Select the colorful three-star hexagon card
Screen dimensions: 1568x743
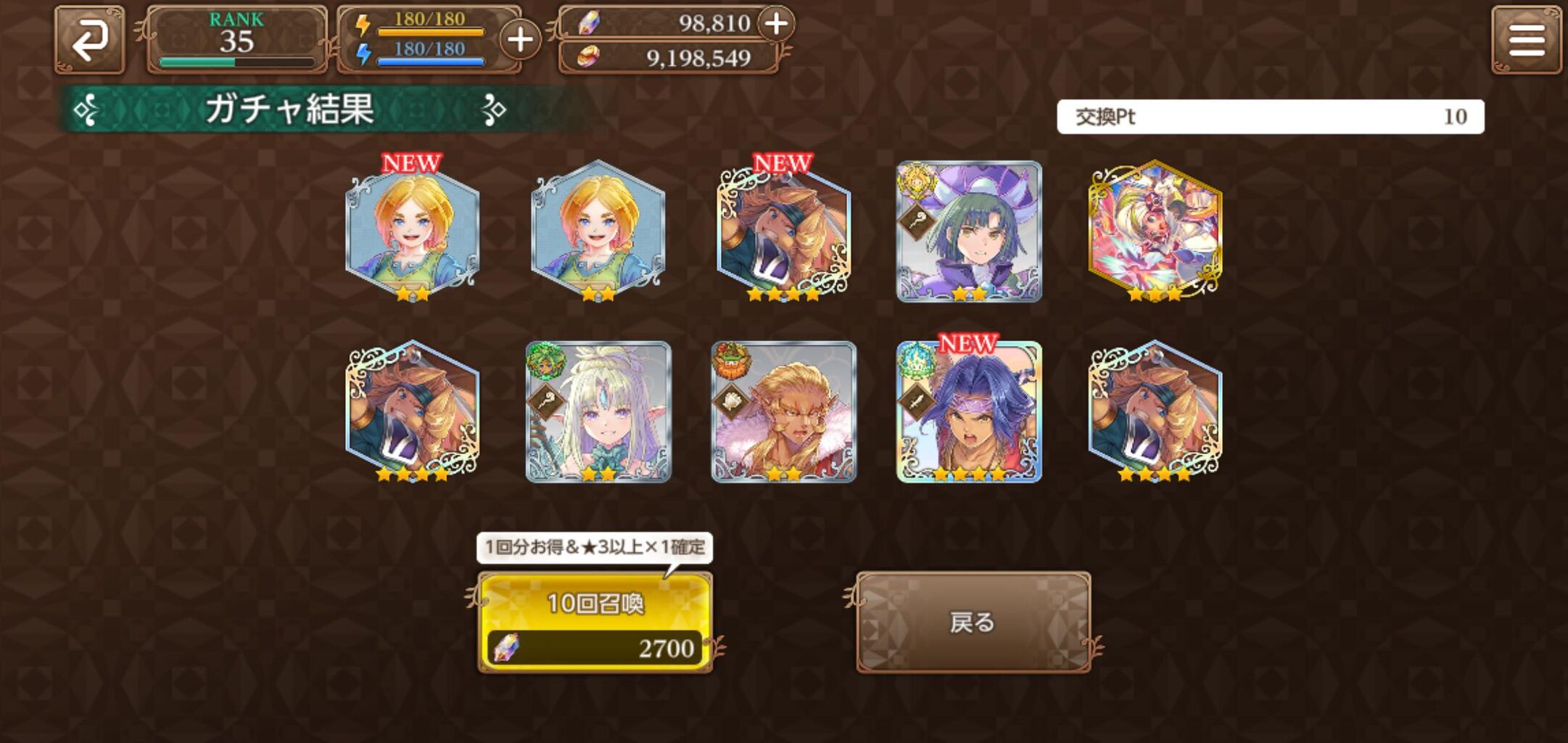pos(1155,231)
